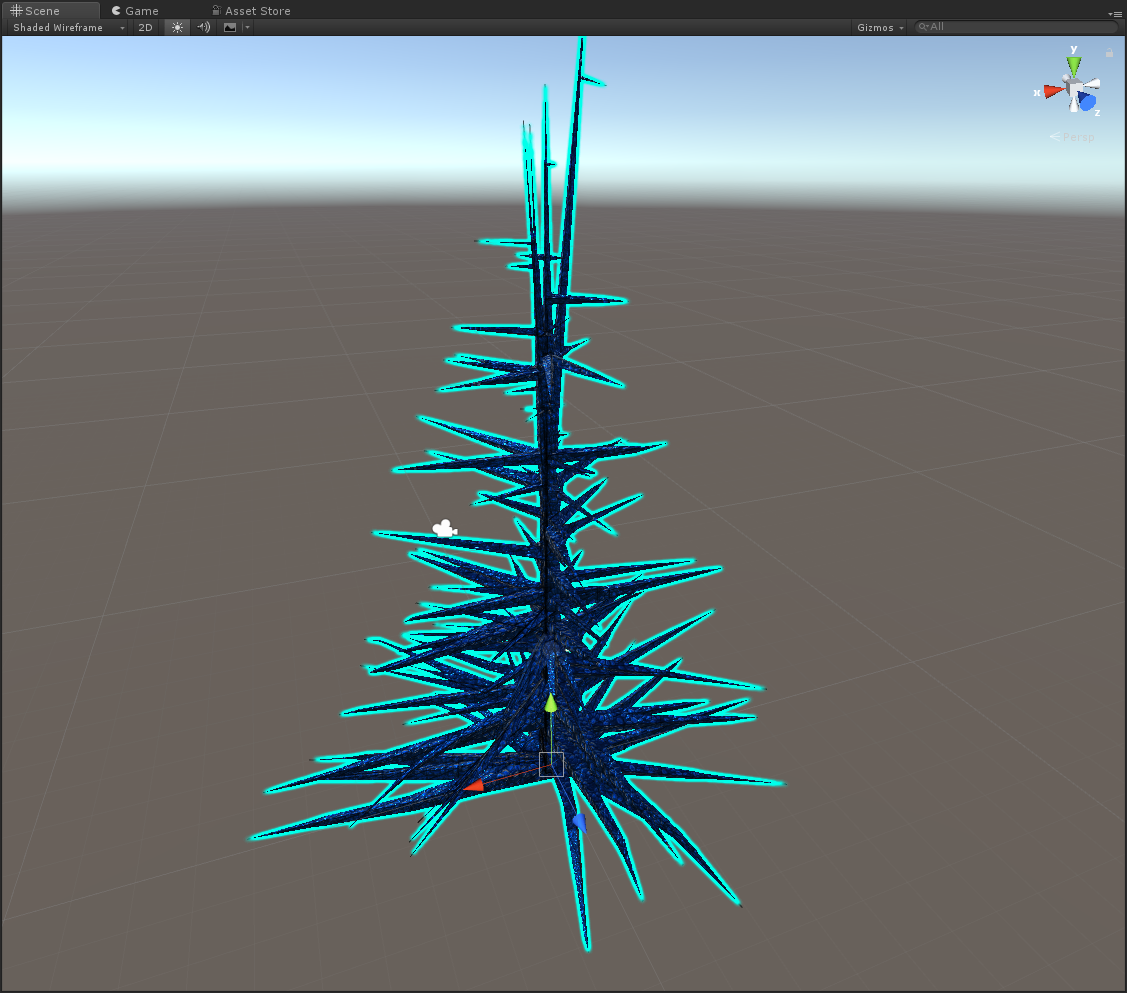Toggle the 2D view mode button

[145, 27]
